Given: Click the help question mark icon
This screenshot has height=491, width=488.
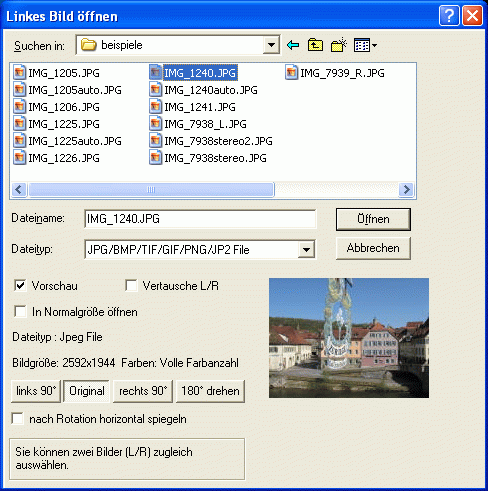Looking at the screenshot, I should [x=449, y=15].
